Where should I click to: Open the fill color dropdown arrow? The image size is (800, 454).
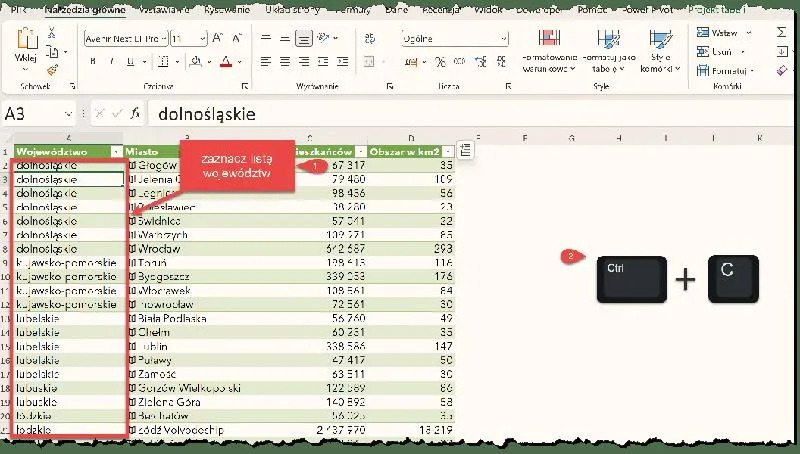[x=209, y=62]
